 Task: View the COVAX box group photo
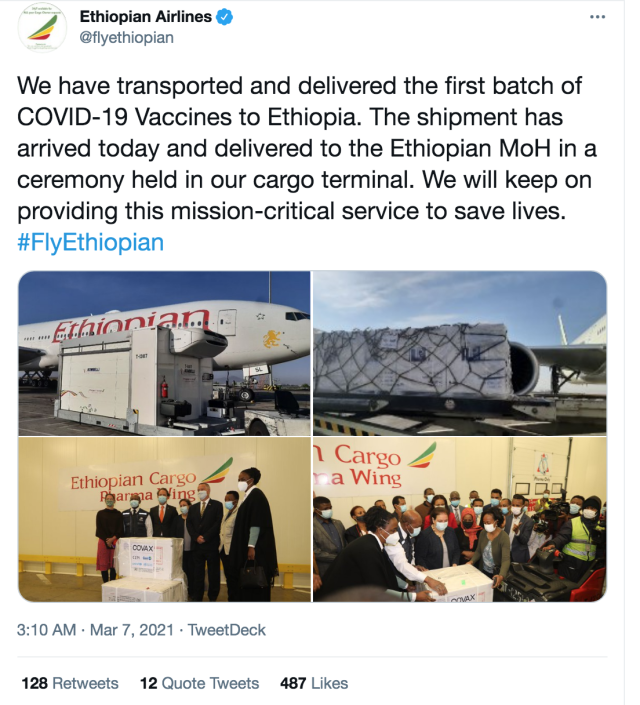[164, 520]
